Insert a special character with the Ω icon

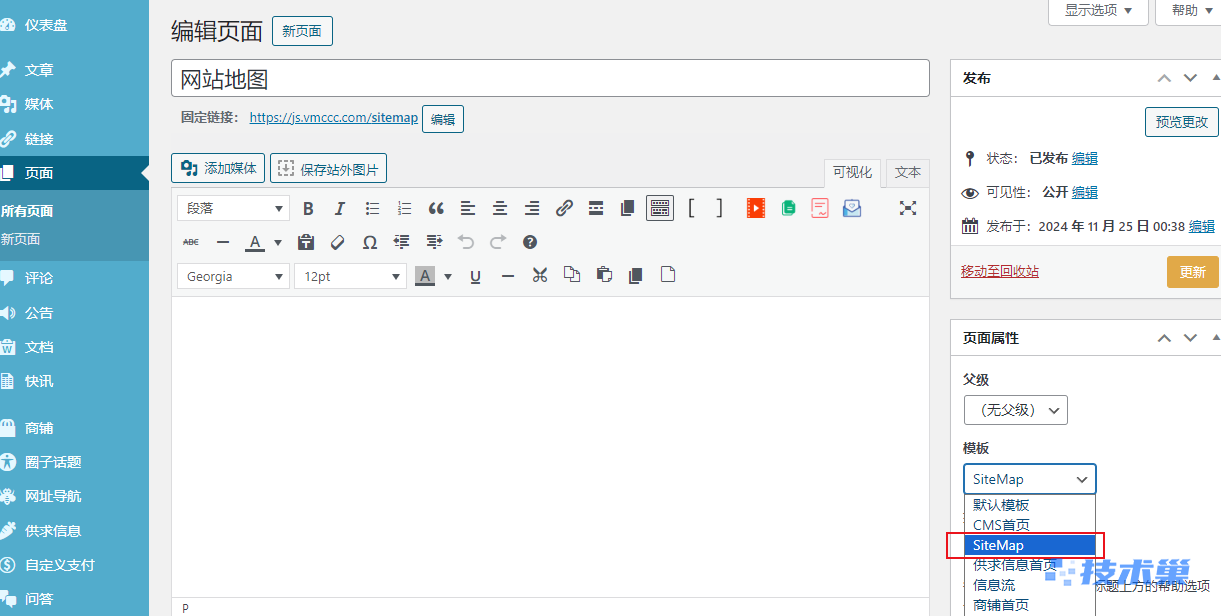[371, 242]
